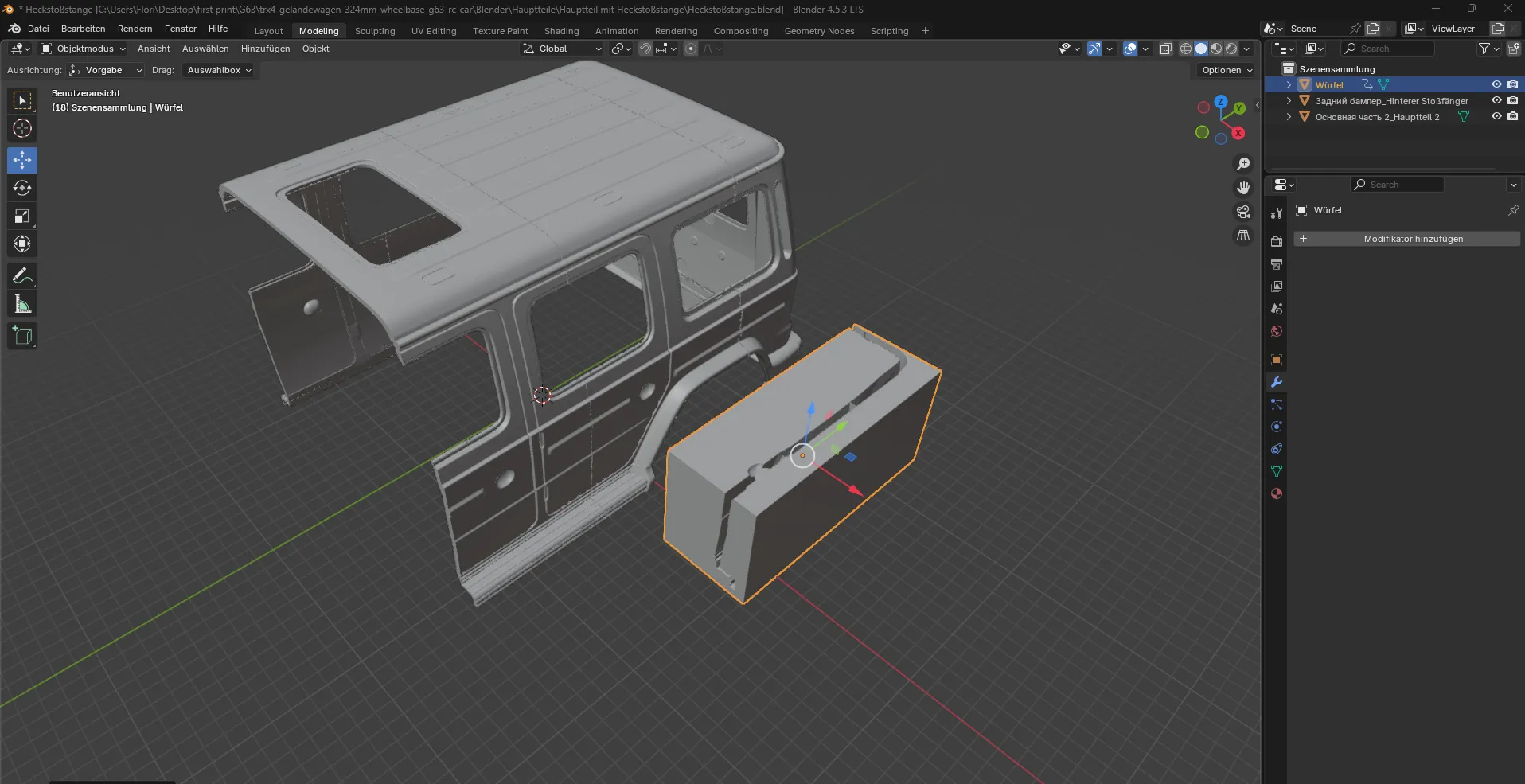Open the Material properties tab
The image size is (1525, 784).
pos(1277,493)
